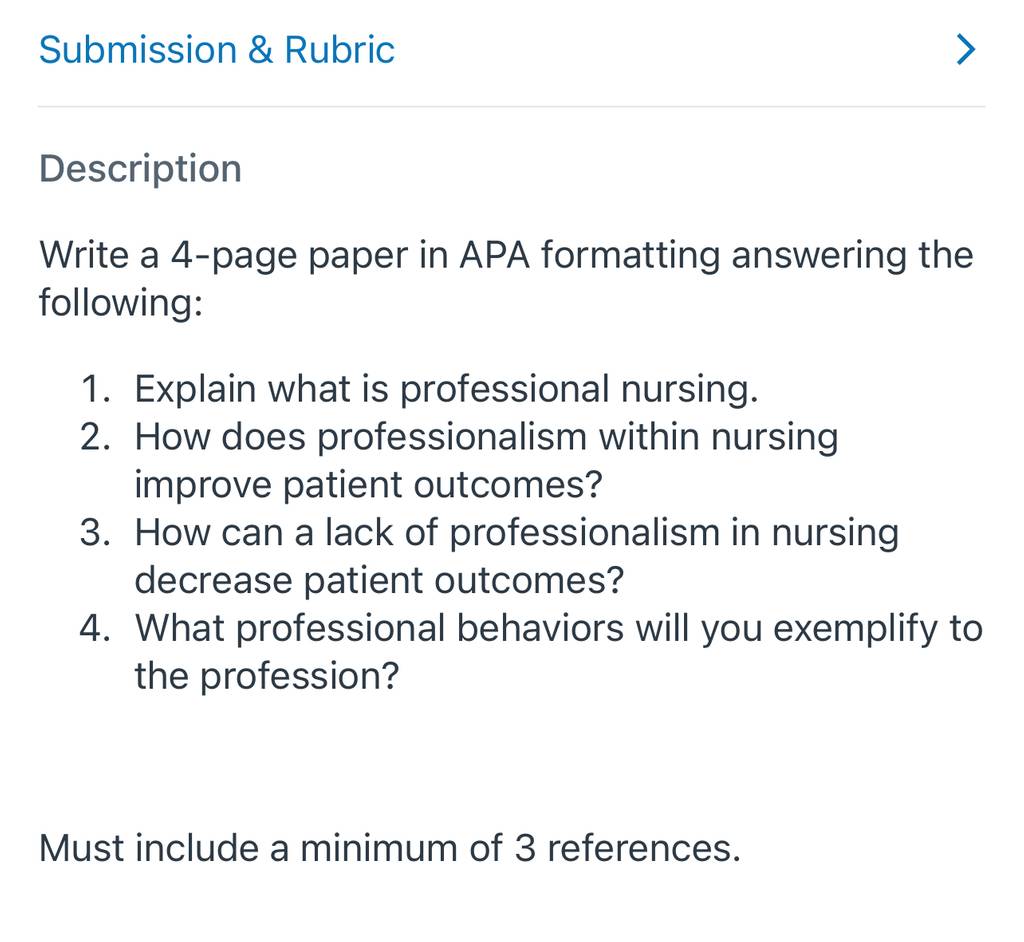Image resolution: width=1024 pixels, height=942 pixels.
Task: Select list item 'Explain what is professional nursing.'
Action: [446, 389]
